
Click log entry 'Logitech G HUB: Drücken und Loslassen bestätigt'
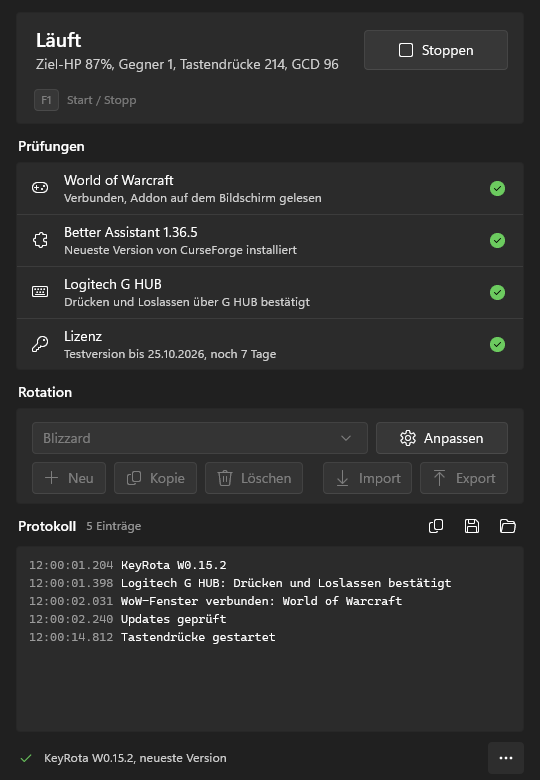point(286,583)
